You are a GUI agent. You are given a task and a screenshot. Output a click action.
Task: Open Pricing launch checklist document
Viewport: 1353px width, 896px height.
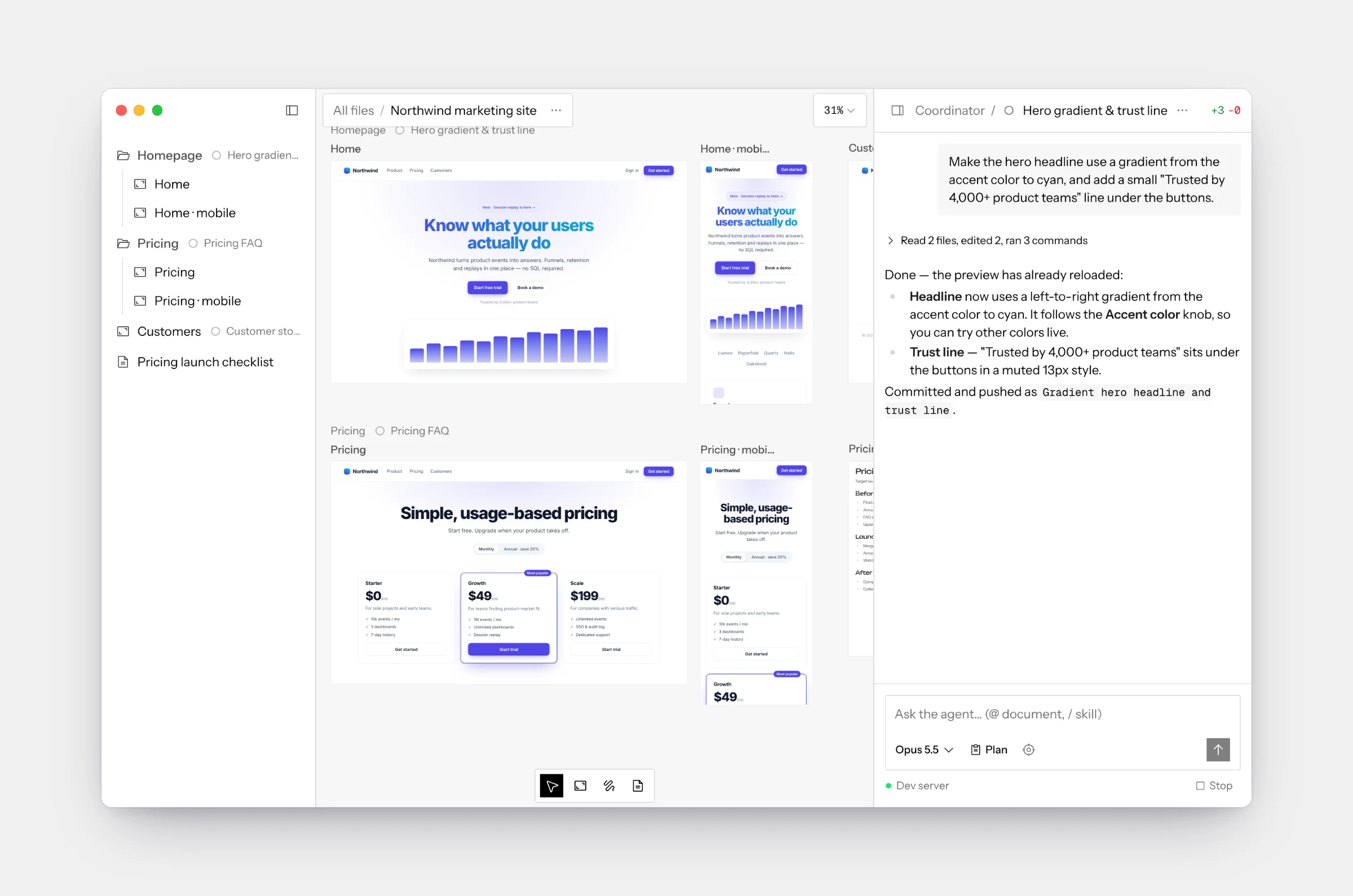click(195, 362)
